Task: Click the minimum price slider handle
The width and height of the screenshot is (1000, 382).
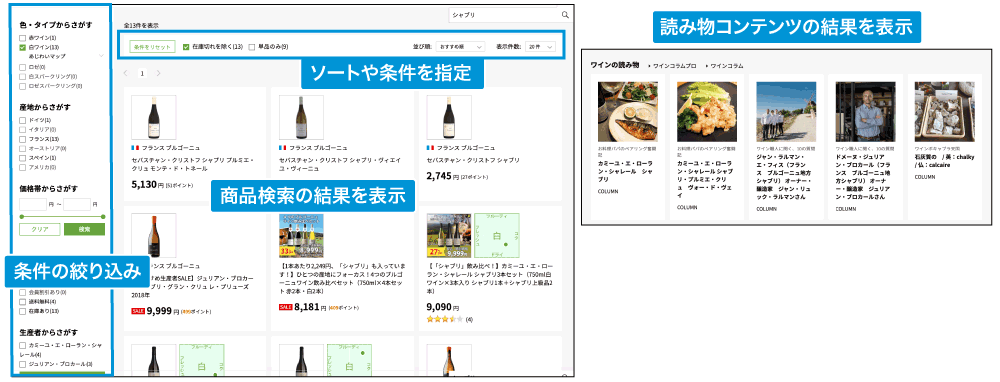Action: [x=21, y=217]
